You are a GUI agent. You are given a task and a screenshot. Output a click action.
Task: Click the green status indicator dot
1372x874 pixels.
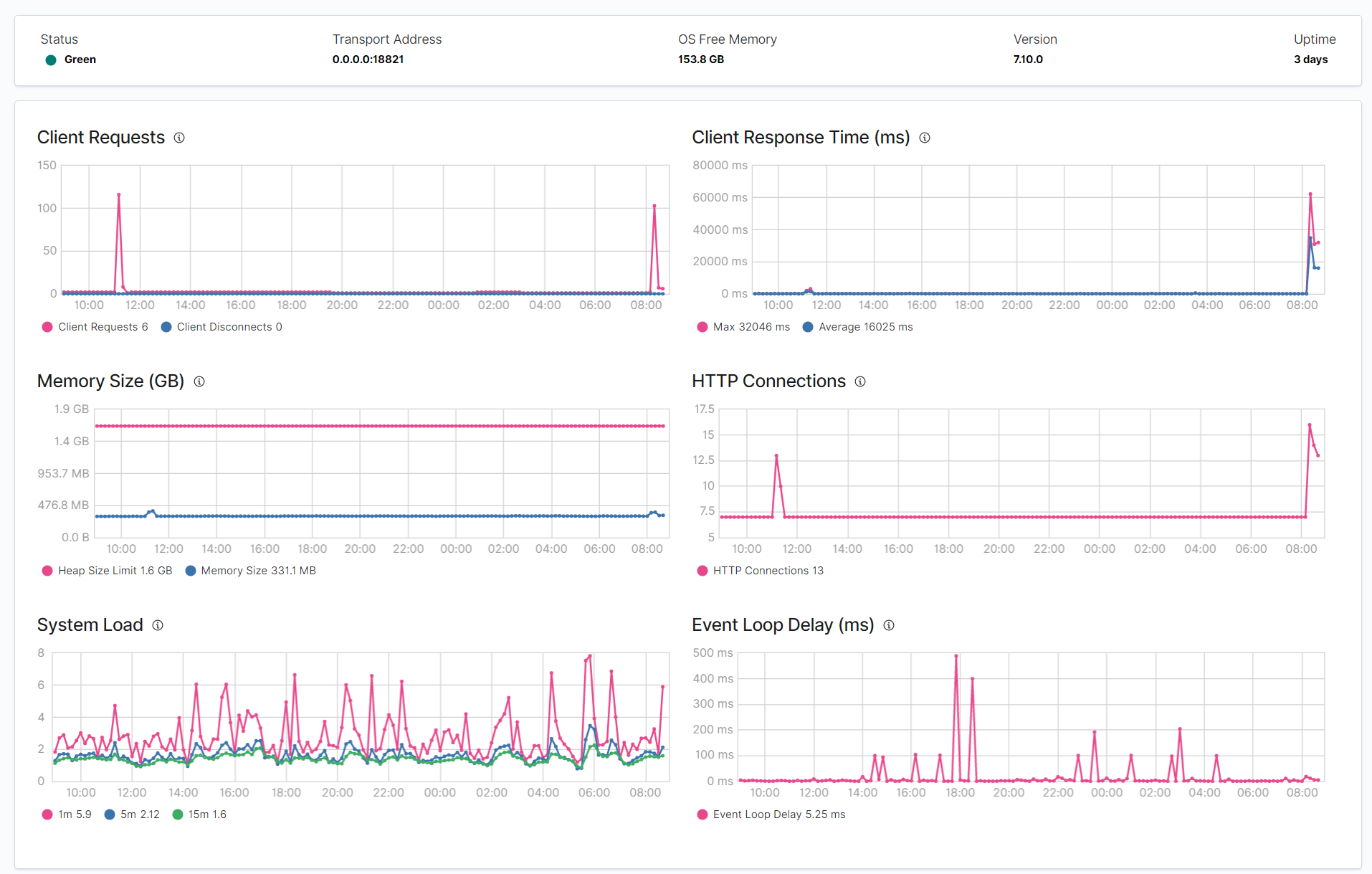point(51,60)
